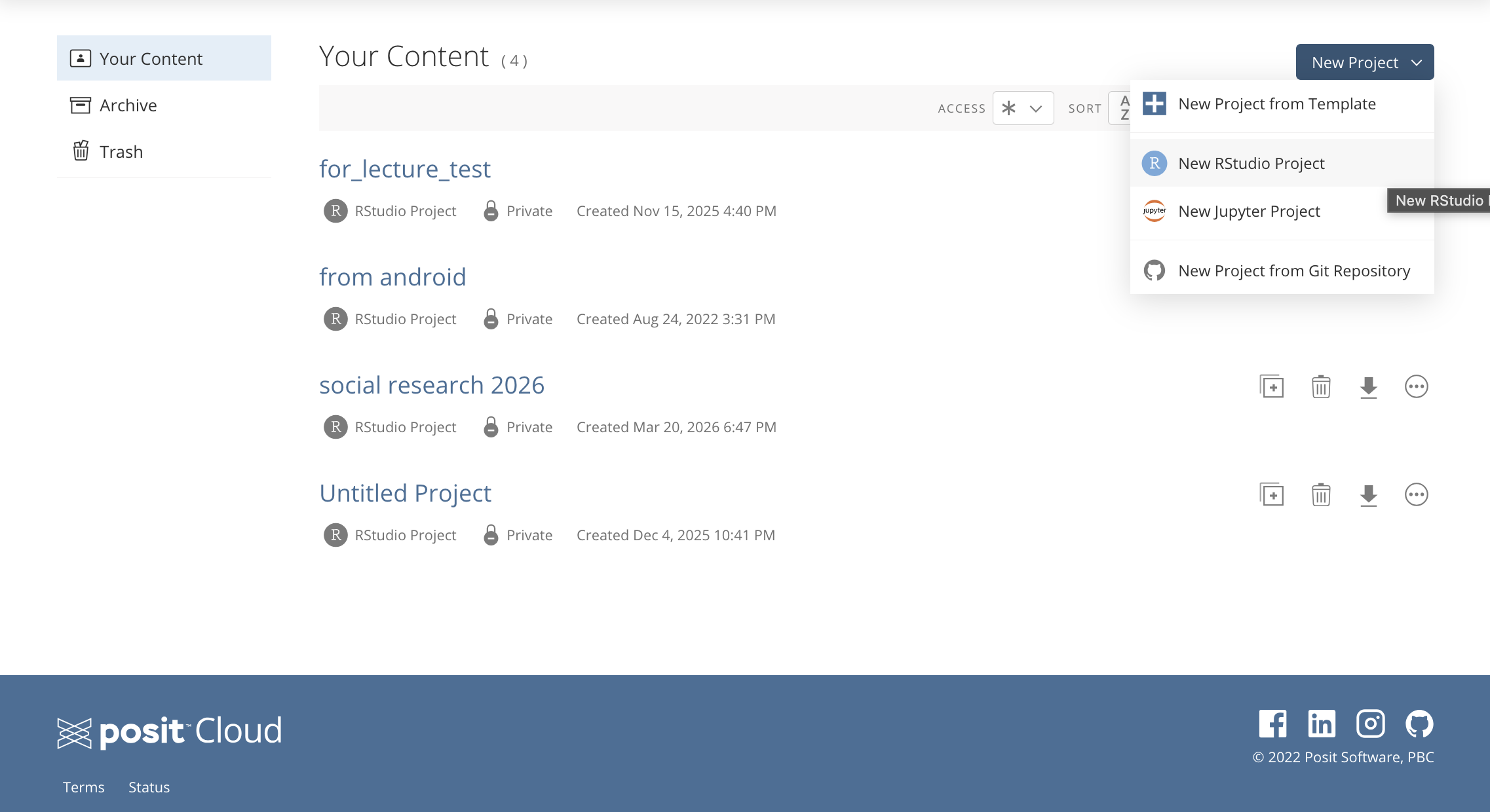
Task: Download the social research 2026 project
Action: tap(1369, 386)
